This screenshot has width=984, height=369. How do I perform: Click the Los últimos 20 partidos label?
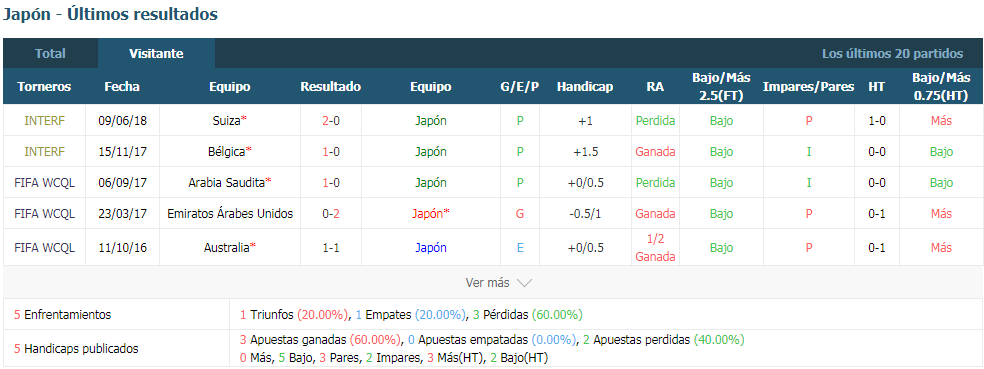(x=892, y=53)
